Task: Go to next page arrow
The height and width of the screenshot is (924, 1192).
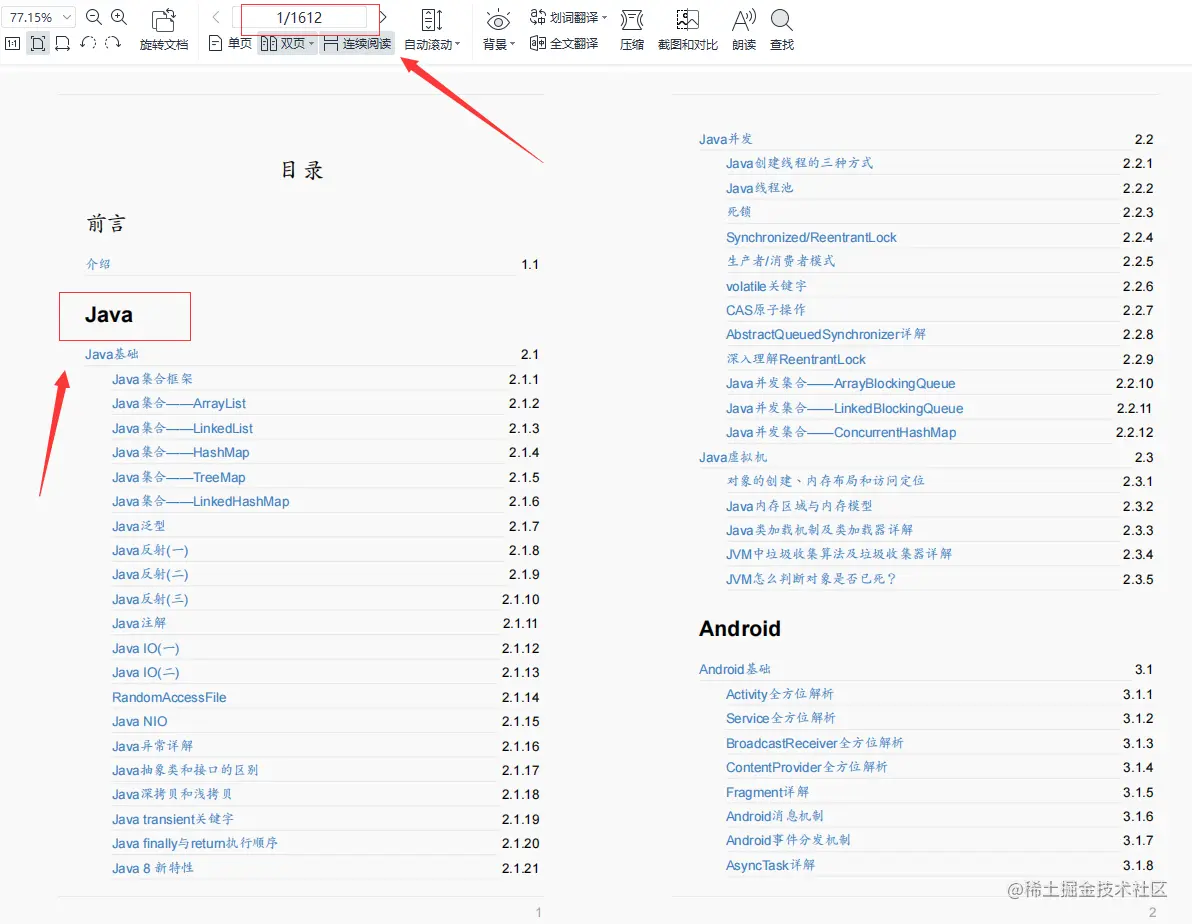Action: 383,17
